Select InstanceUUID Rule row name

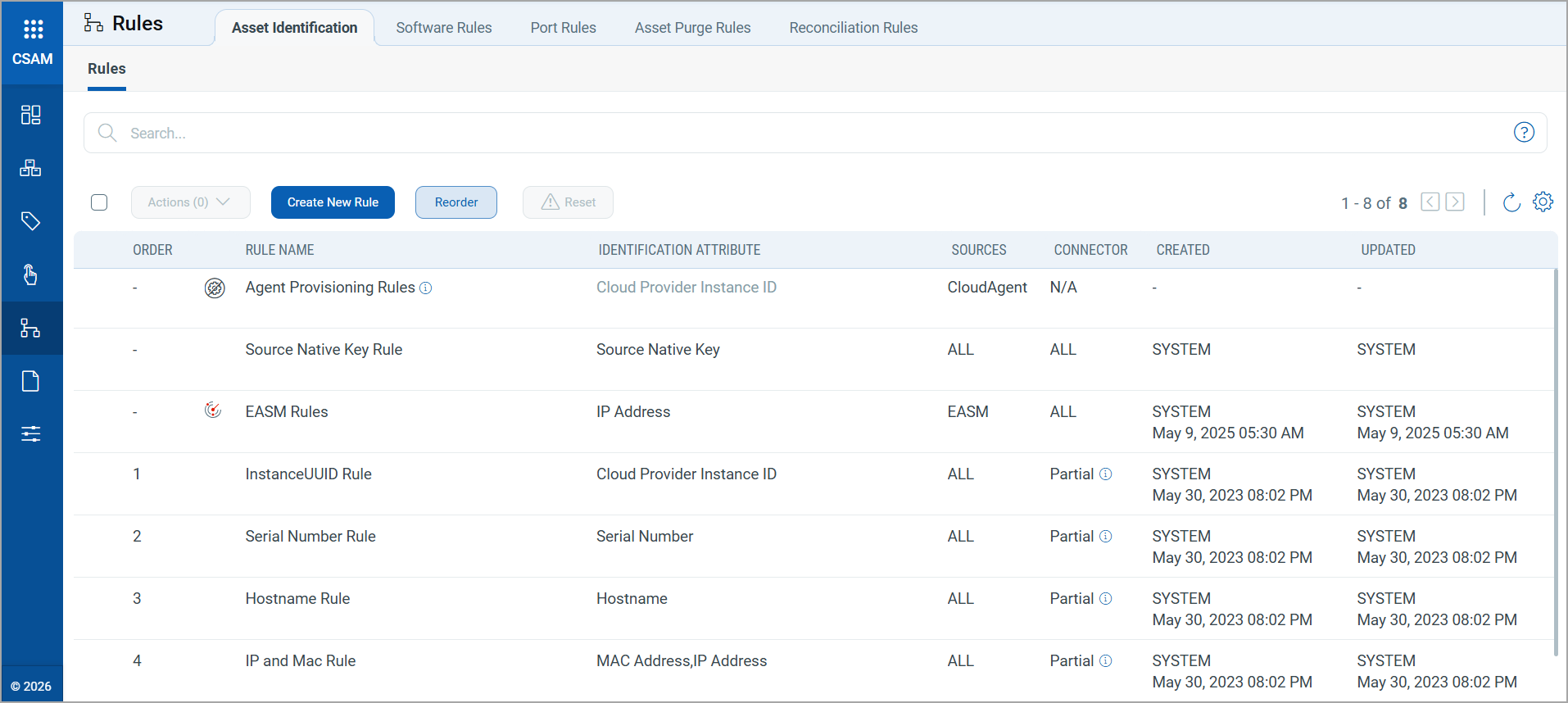tap(308, 474)
